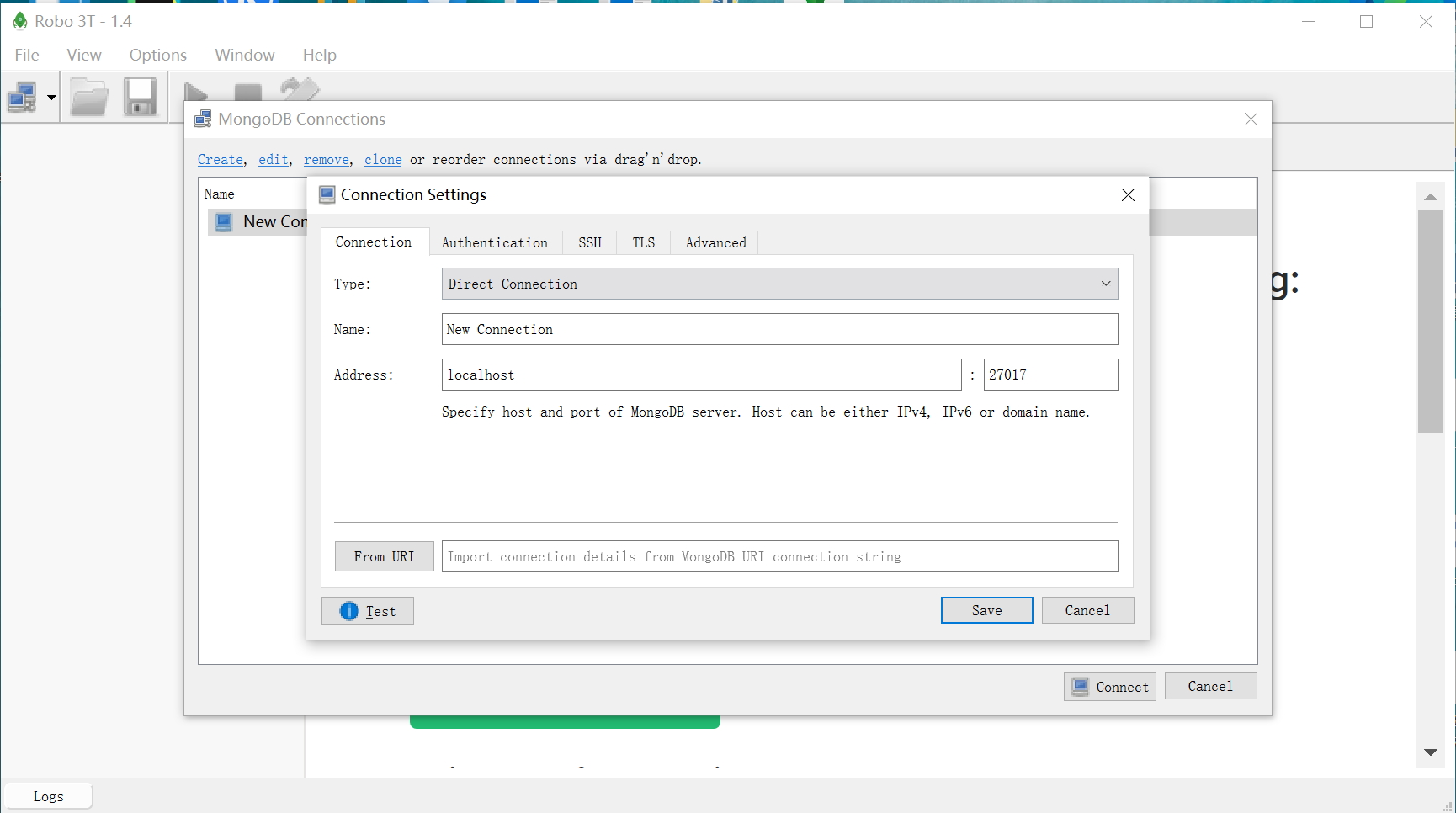Click the scroll up arrow on right scrollbar
This screenshot has width=1456, height=813.
pyautogui.click(x=1431, y=197)
